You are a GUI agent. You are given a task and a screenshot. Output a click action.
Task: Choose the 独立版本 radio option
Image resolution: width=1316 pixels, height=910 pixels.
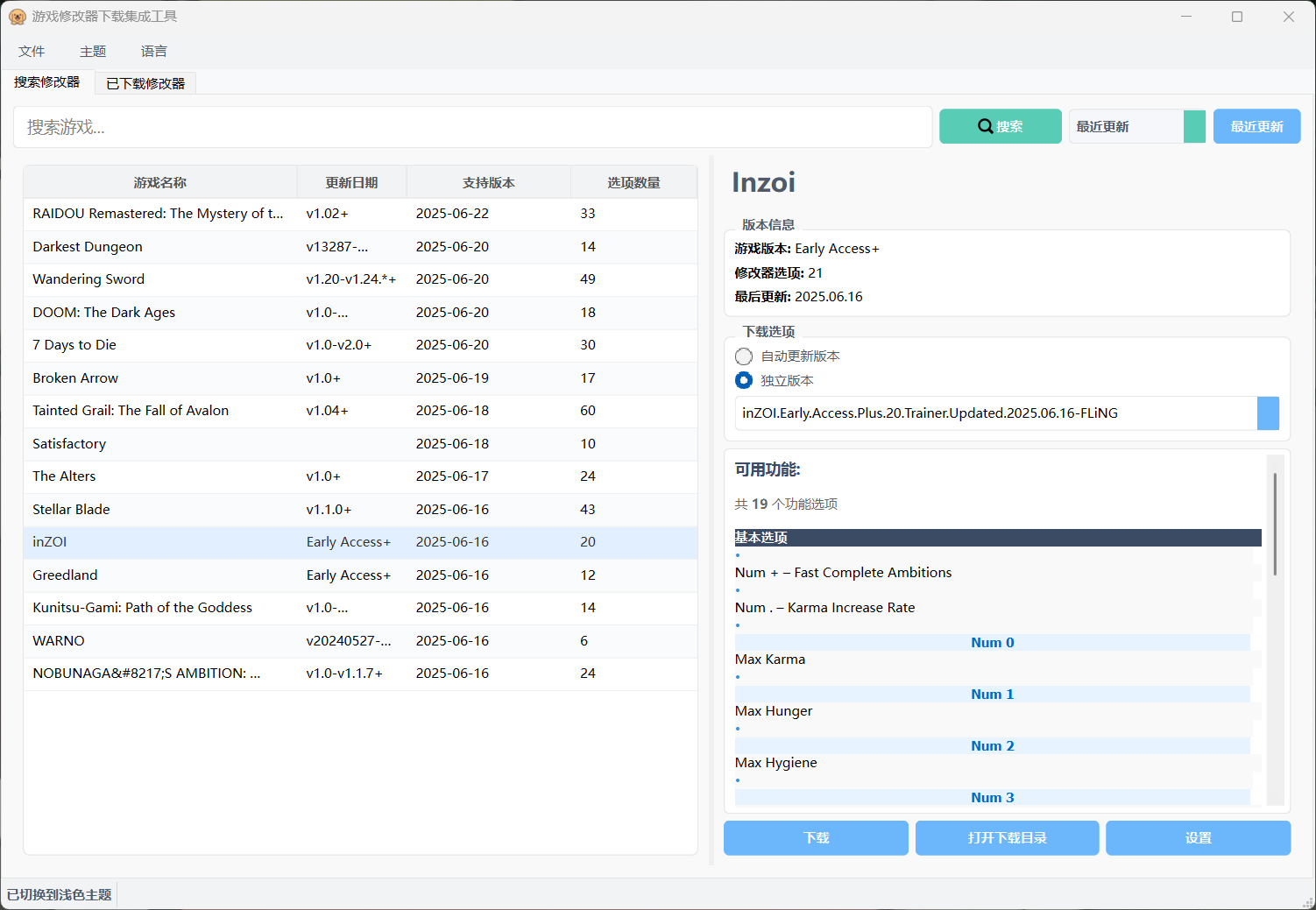pyautogui.click(x=744, y=380)
